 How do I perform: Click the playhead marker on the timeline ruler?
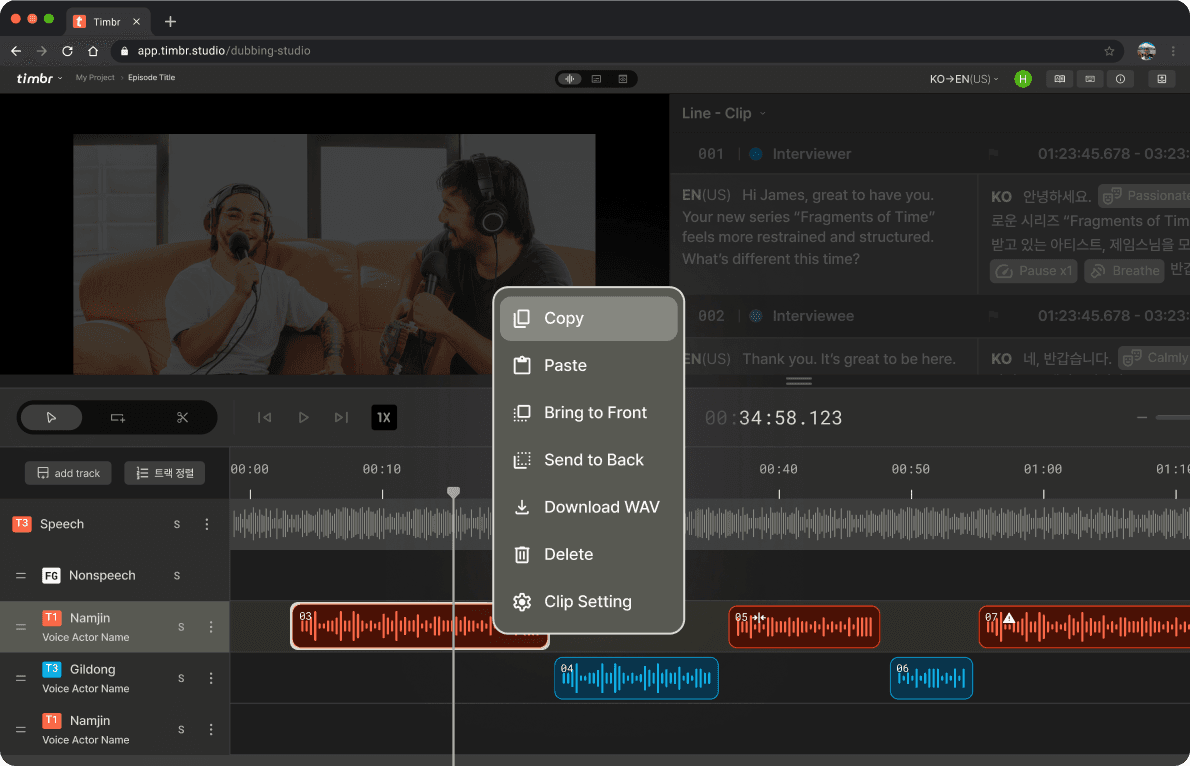[x=453, y=492]
